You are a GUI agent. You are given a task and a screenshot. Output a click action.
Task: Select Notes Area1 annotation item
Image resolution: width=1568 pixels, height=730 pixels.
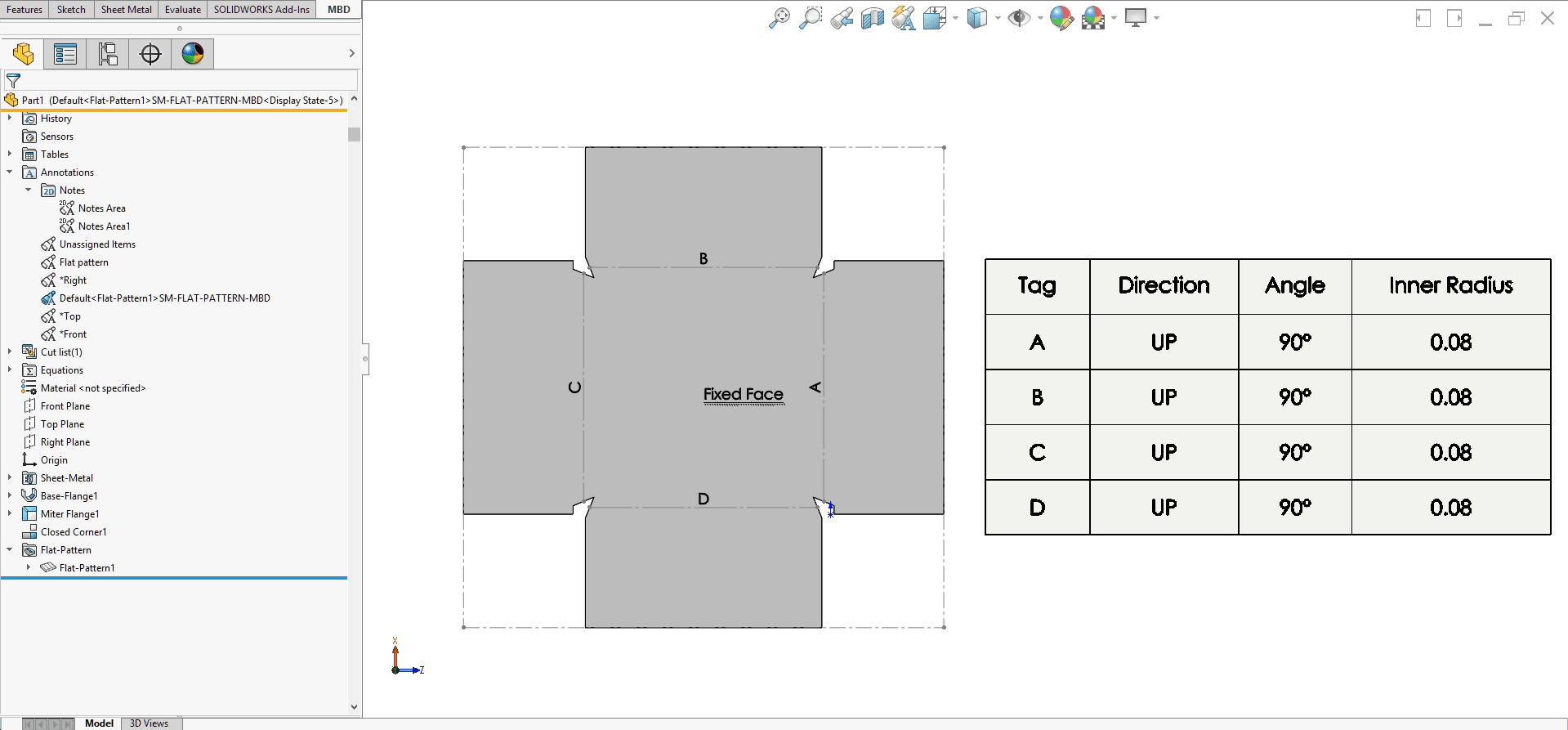104,226
